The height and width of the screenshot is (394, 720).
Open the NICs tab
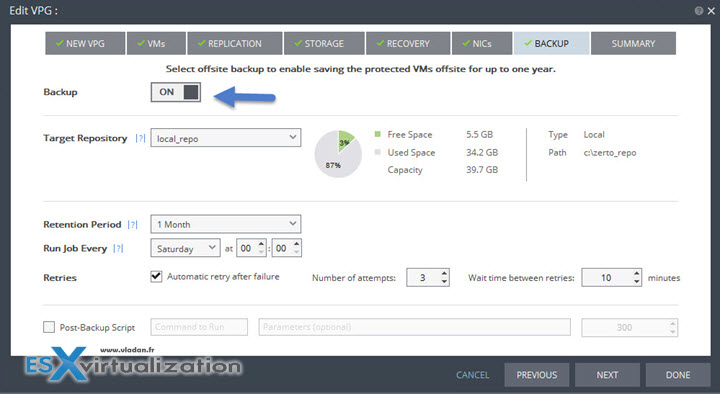click(482, 44)
